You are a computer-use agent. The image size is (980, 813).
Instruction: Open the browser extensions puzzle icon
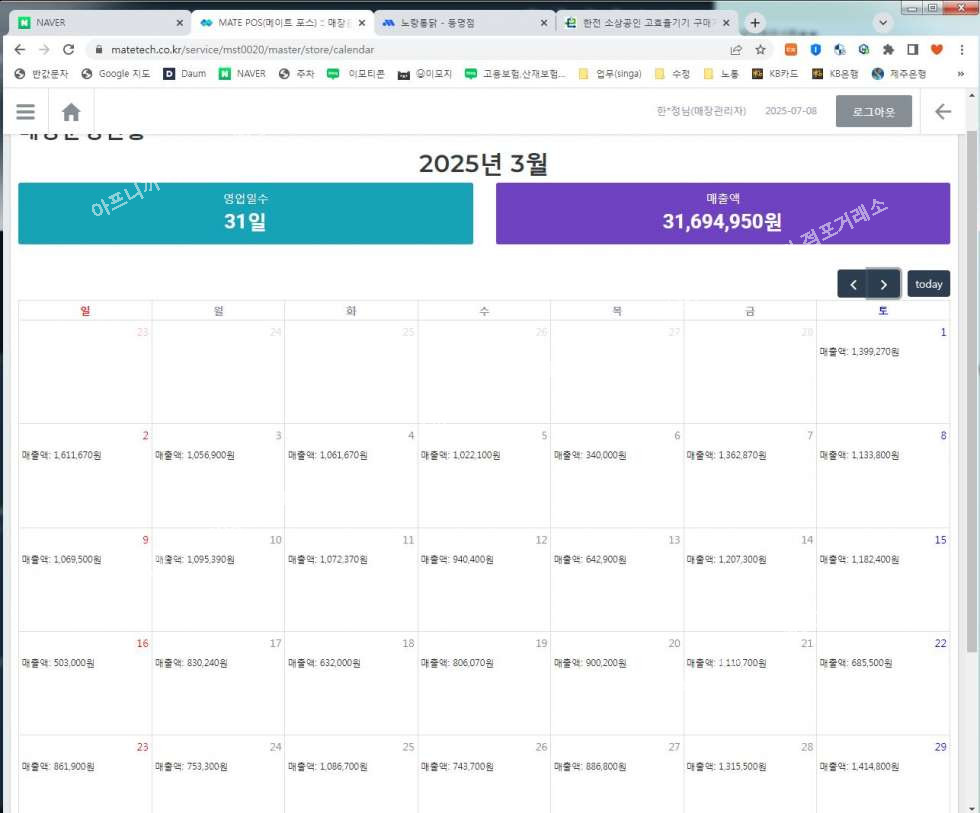pos(887,49)
